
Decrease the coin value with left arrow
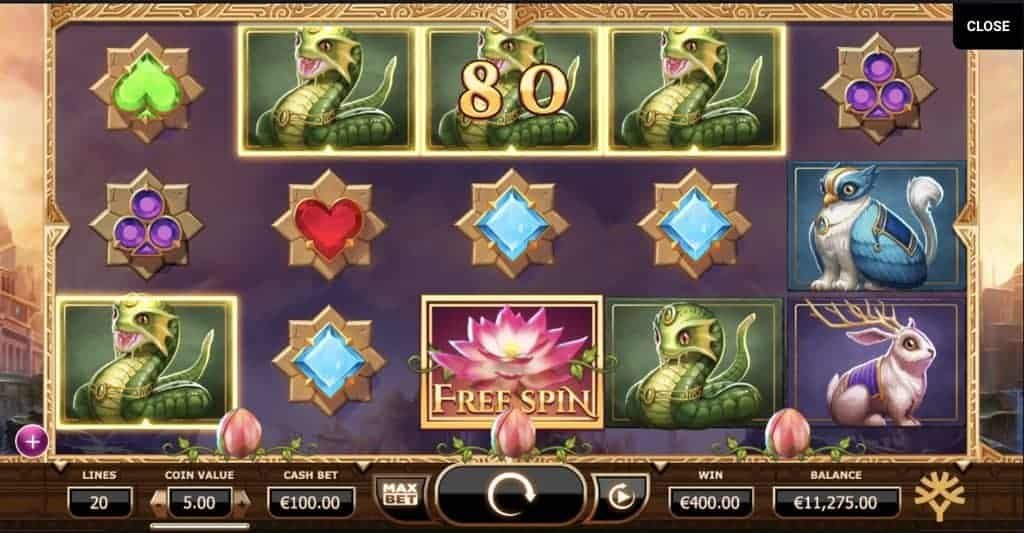(159, 502)
